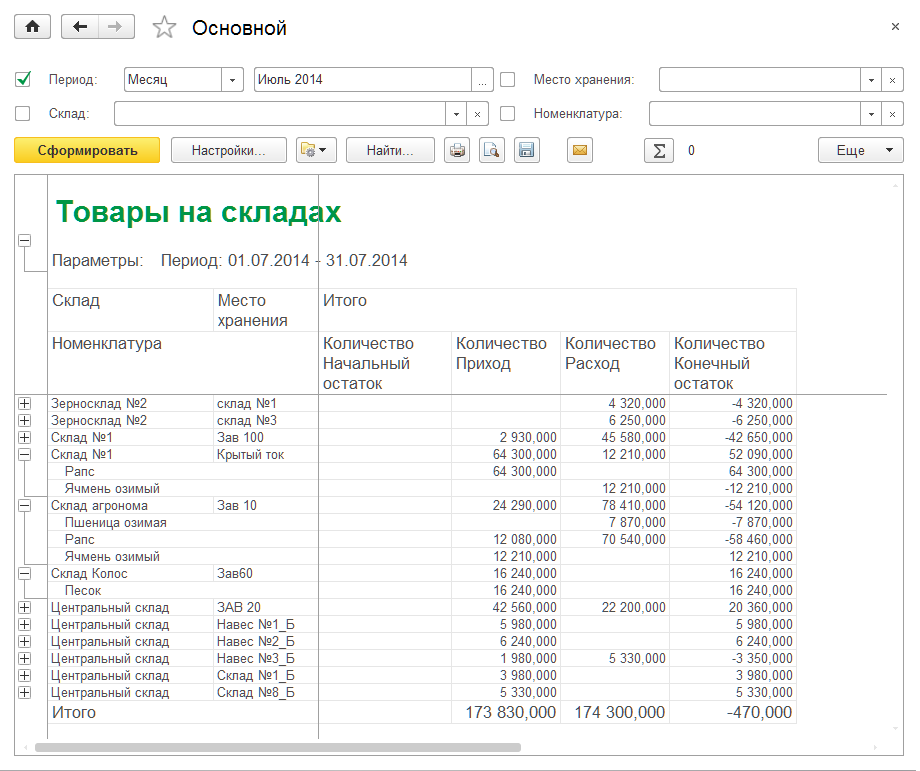Screen dimensions: 920x771
Task: Expand the Зерносклад №2 склад №1 row
Action: [x=25, y=404]
